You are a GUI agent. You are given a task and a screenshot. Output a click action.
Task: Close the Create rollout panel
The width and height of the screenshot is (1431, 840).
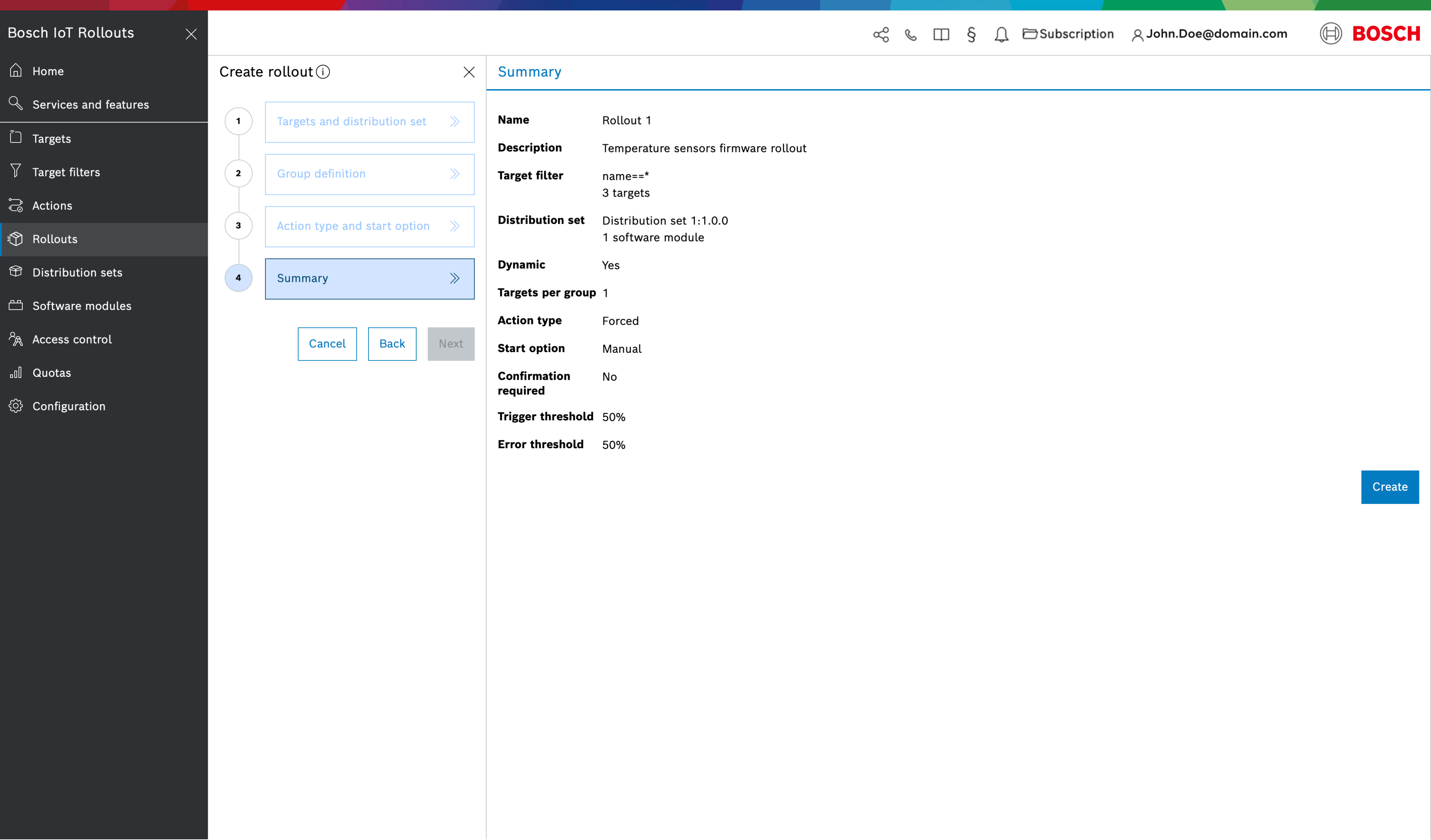(x=469, y=72)
